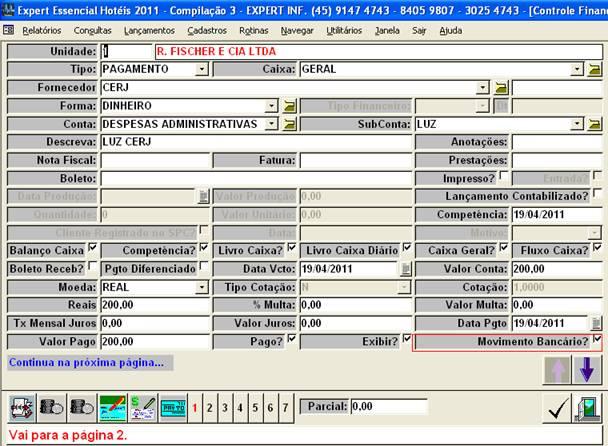Go to page 2 button
Image resolution: width=608 pixels, height=446 pixels.
click(x=209, y=408)
